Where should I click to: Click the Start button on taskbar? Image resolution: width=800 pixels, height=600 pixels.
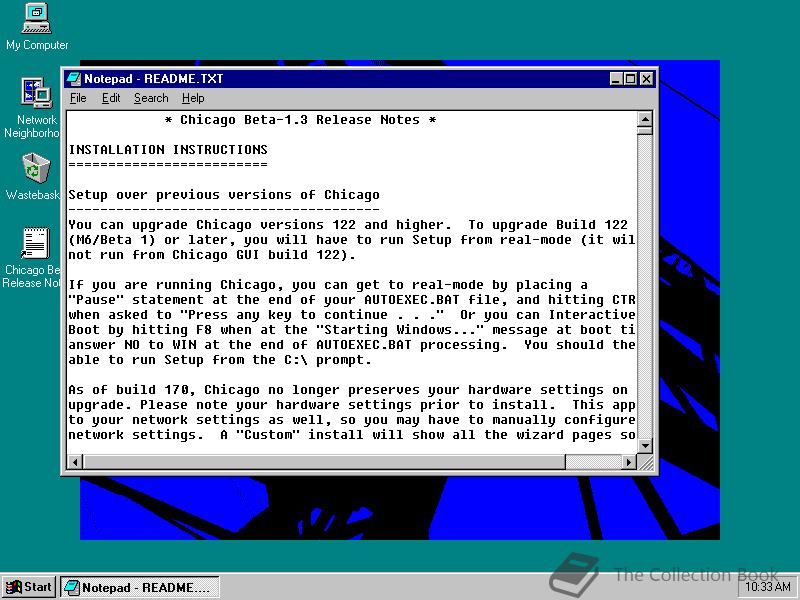(29, 587)
